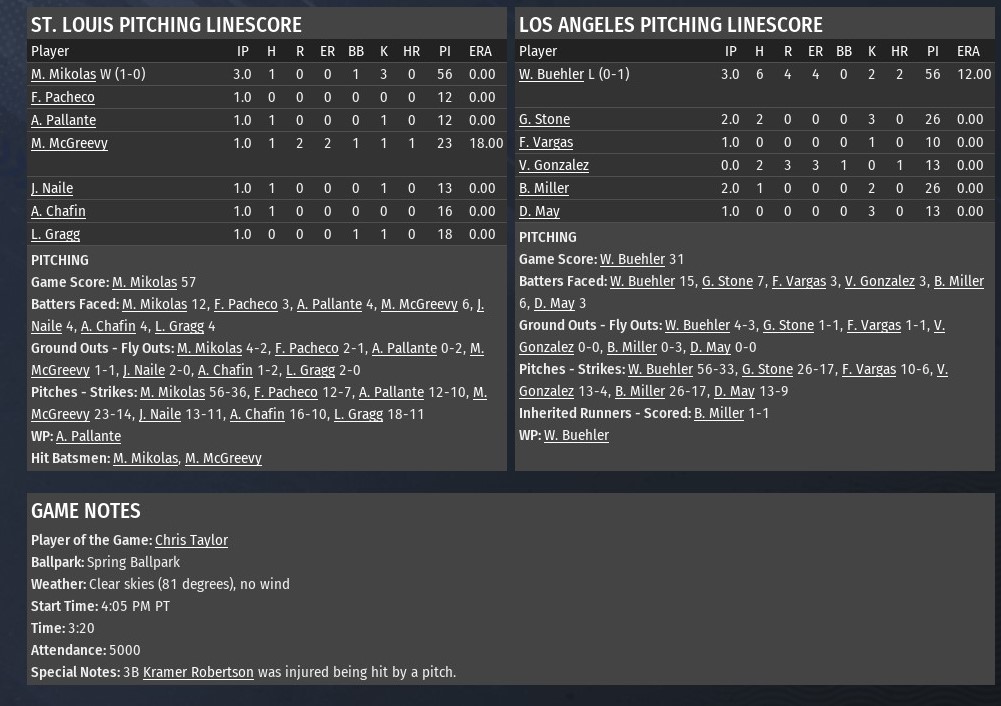The image size is (1001, 706).
Task: Select M. McGreevy in linescore table
Action: coord(69,143)
